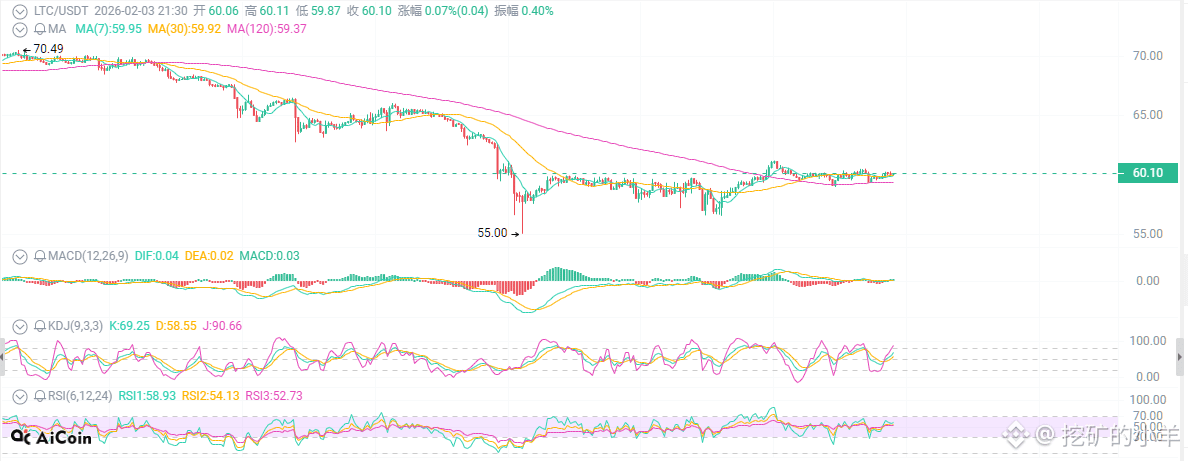Click the MACD:0.03 readout

pos(269,256)
